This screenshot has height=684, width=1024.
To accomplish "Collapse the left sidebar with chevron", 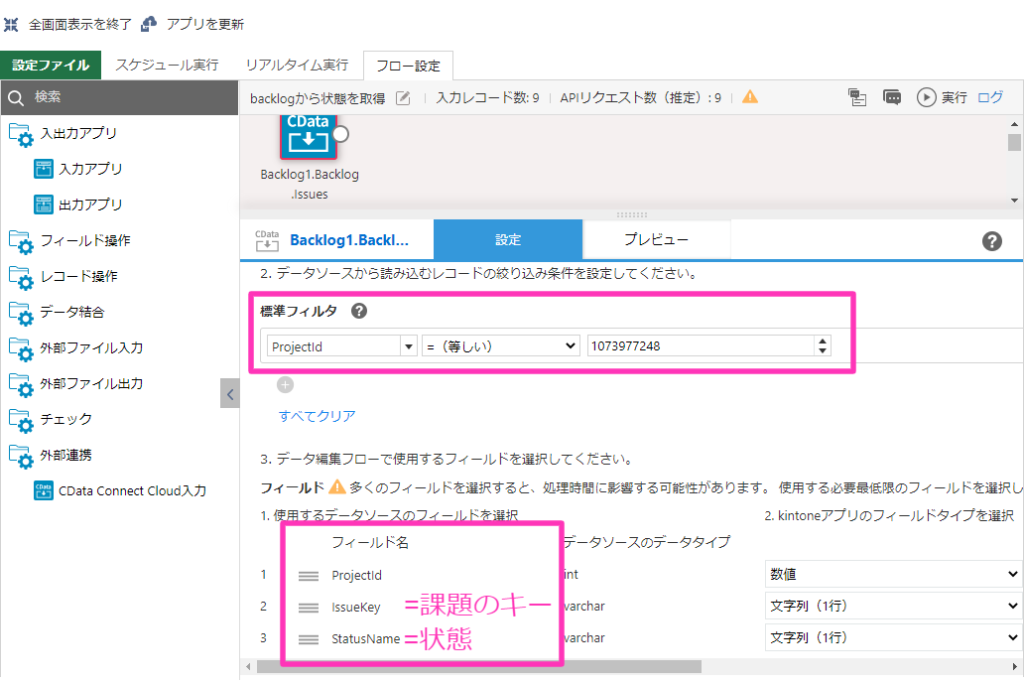I will [230, 393].
